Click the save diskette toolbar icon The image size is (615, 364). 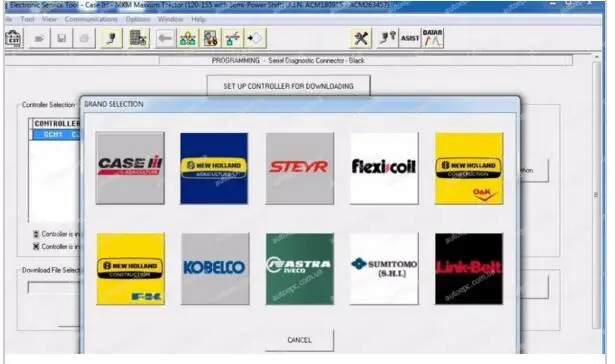tap(62, 38)
